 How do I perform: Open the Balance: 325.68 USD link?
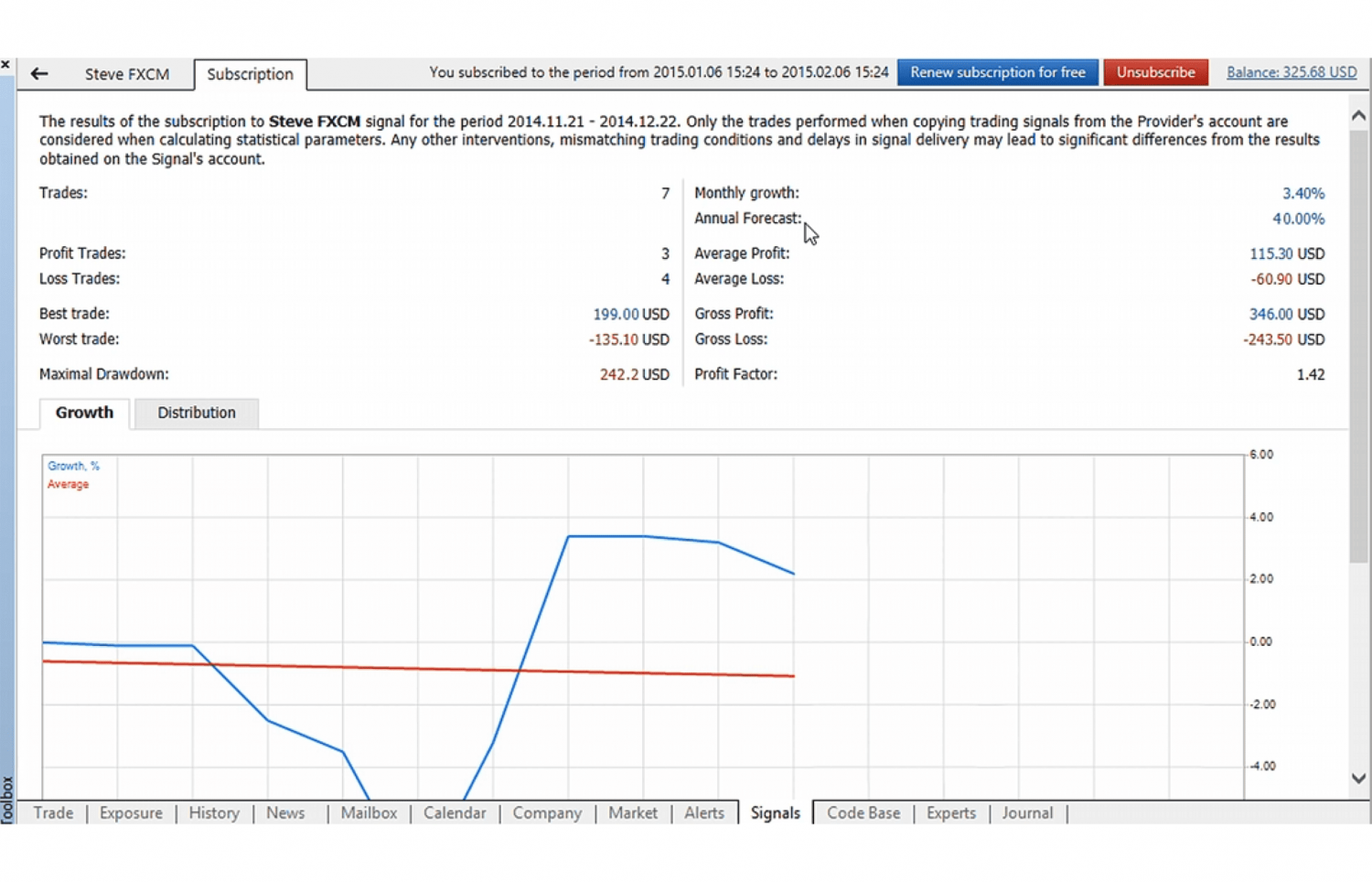click(1291, 72)
